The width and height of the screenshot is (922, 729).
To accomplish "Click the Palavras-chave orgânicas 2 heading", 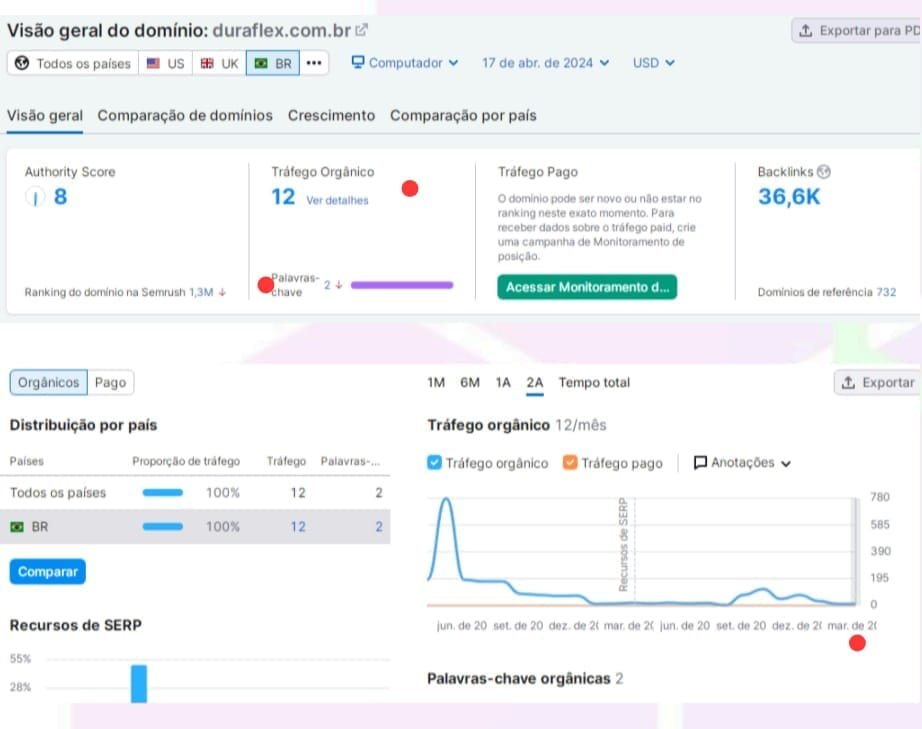I will 525,679.
